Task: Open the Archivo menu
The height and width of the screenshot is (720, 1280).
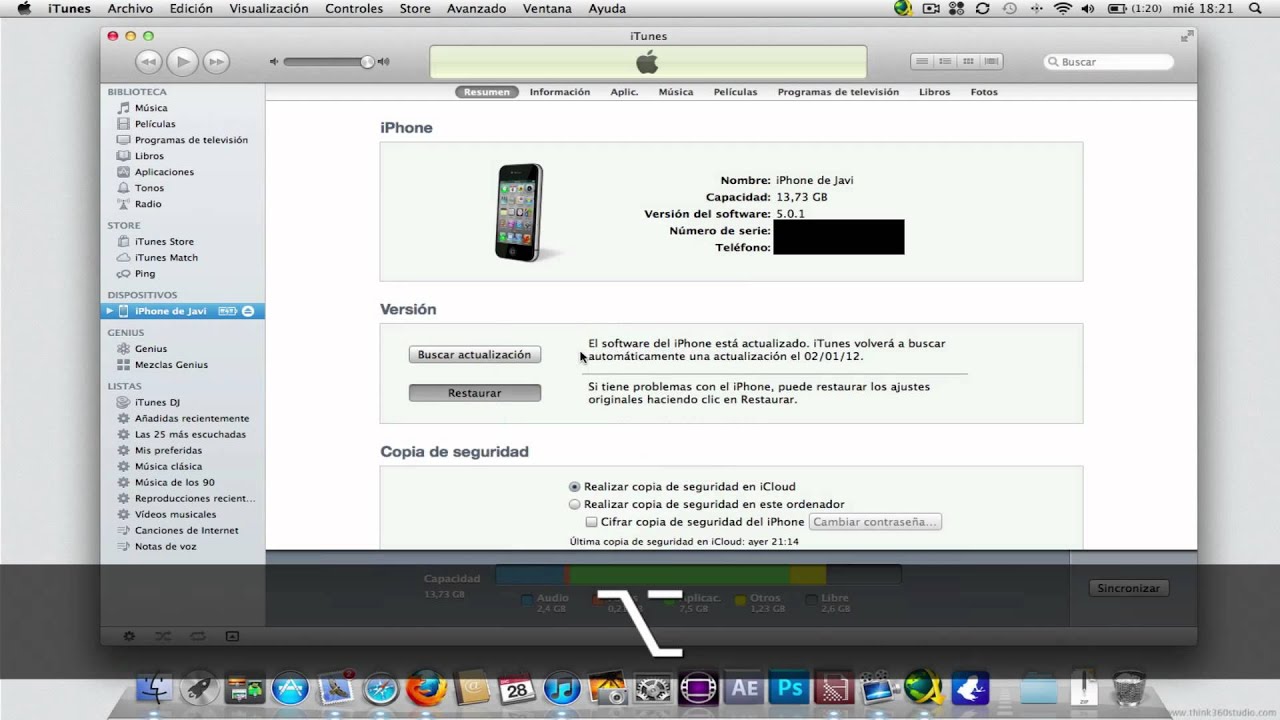Action: [x=130, y=8]
